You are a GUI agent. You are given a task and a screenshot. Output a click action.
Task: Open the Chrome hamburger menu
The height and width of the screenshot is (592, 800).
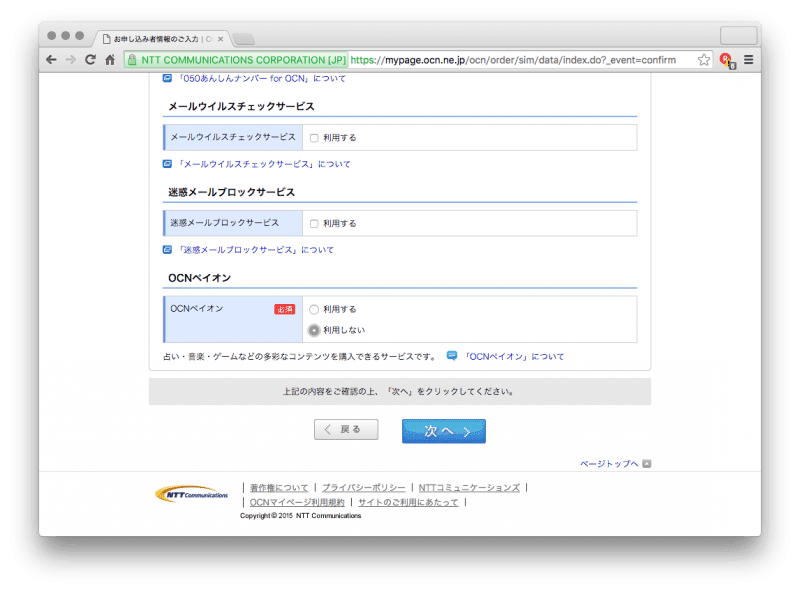748,60
